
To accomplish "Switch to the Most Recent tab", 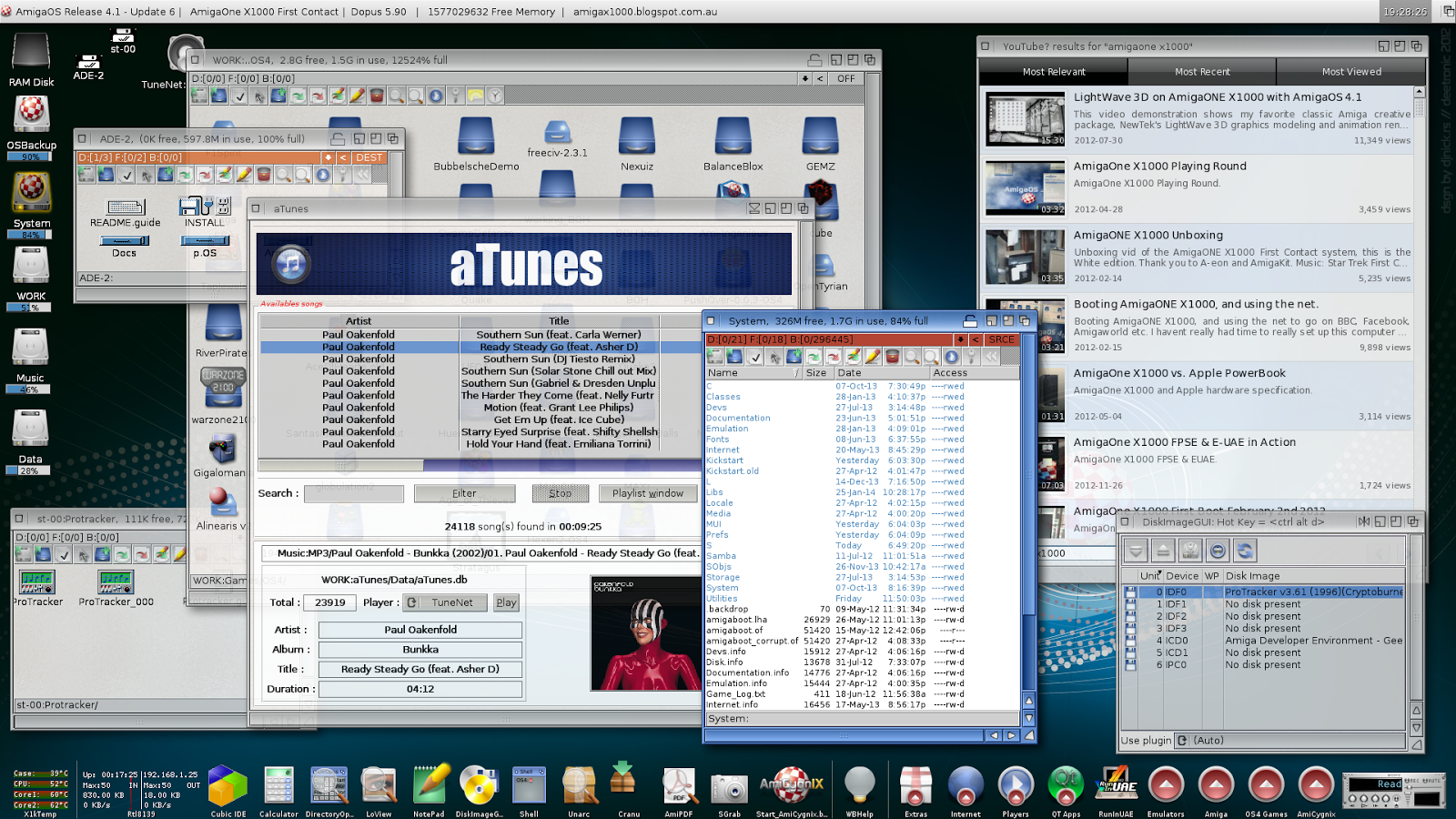I will coord(1201,72).
